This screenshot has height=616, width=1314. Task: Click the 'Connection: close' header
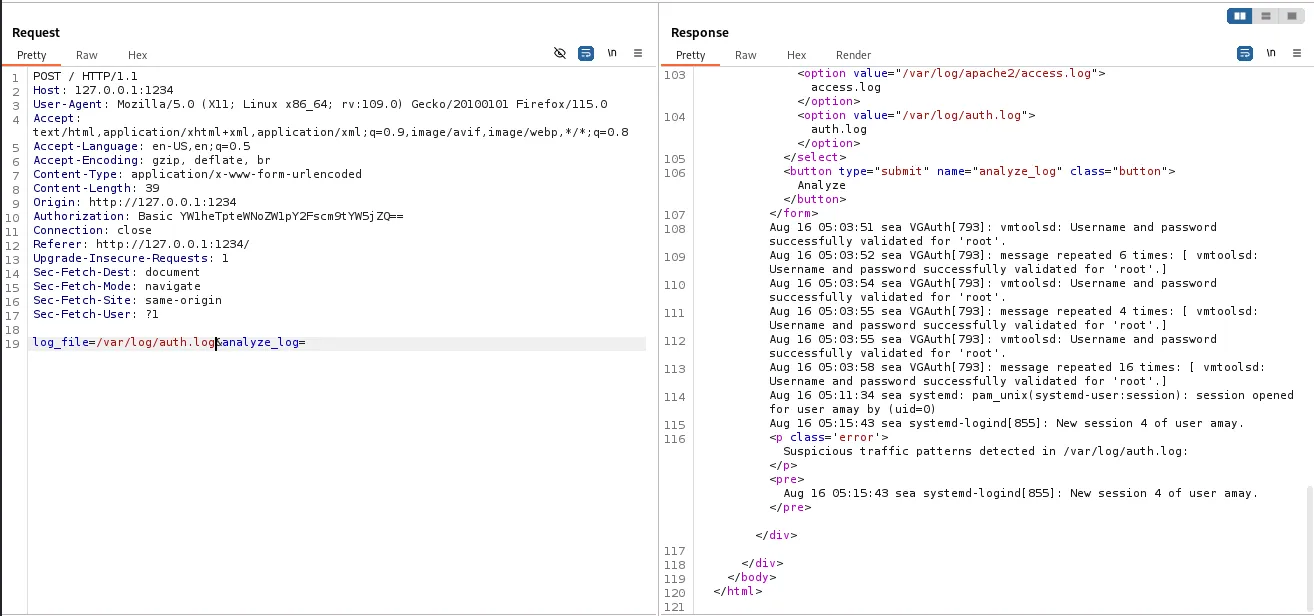[92, 230]
